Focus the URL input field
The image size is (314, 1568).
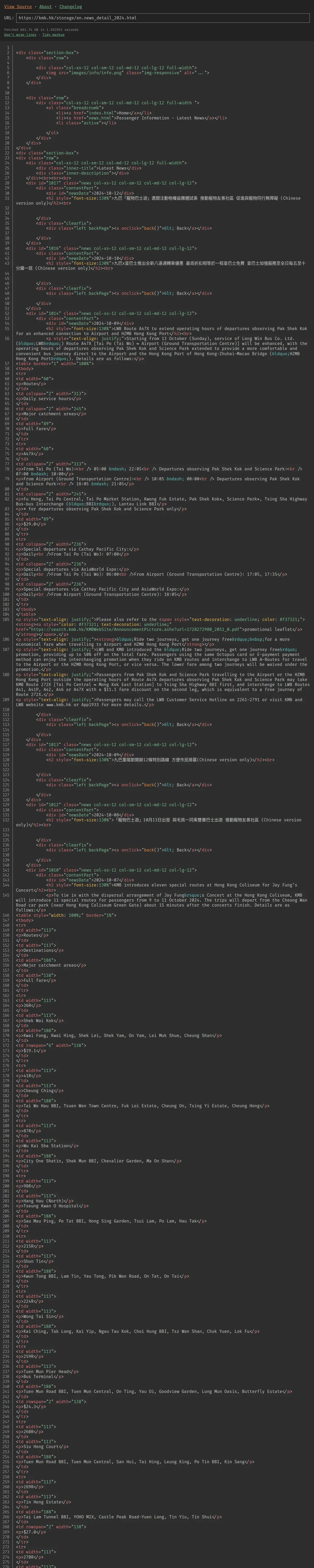tap(163, 18)
